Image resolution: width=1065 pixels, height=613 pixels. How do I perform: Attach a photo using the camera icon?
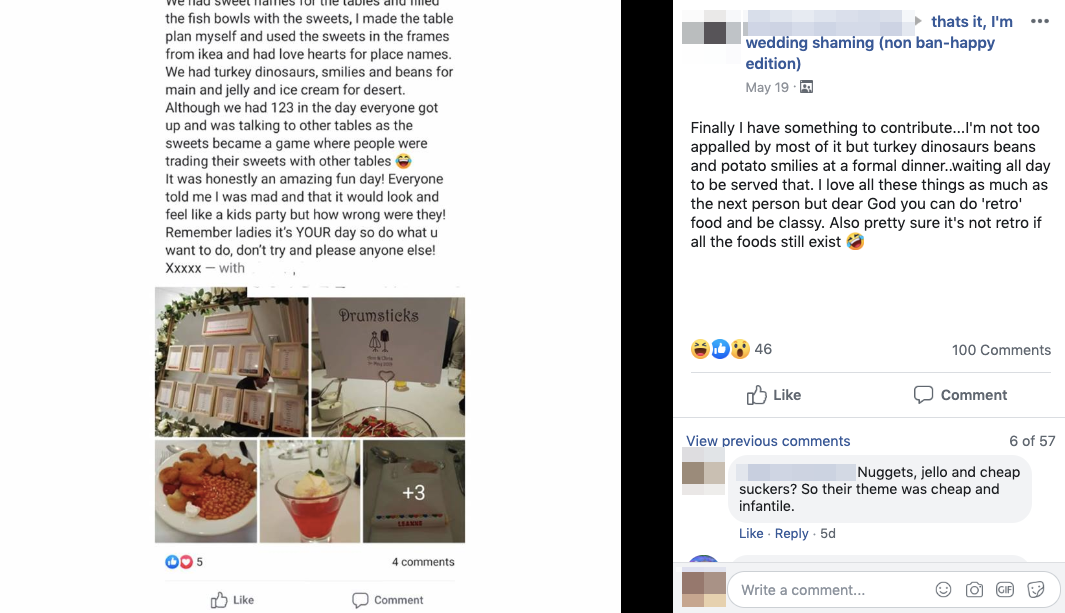pos(974,589)
